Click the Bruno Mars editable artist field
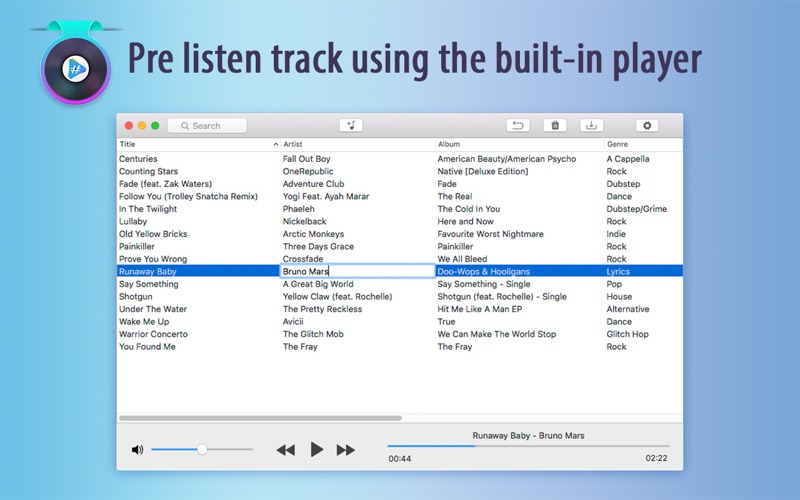 [358, 271]
